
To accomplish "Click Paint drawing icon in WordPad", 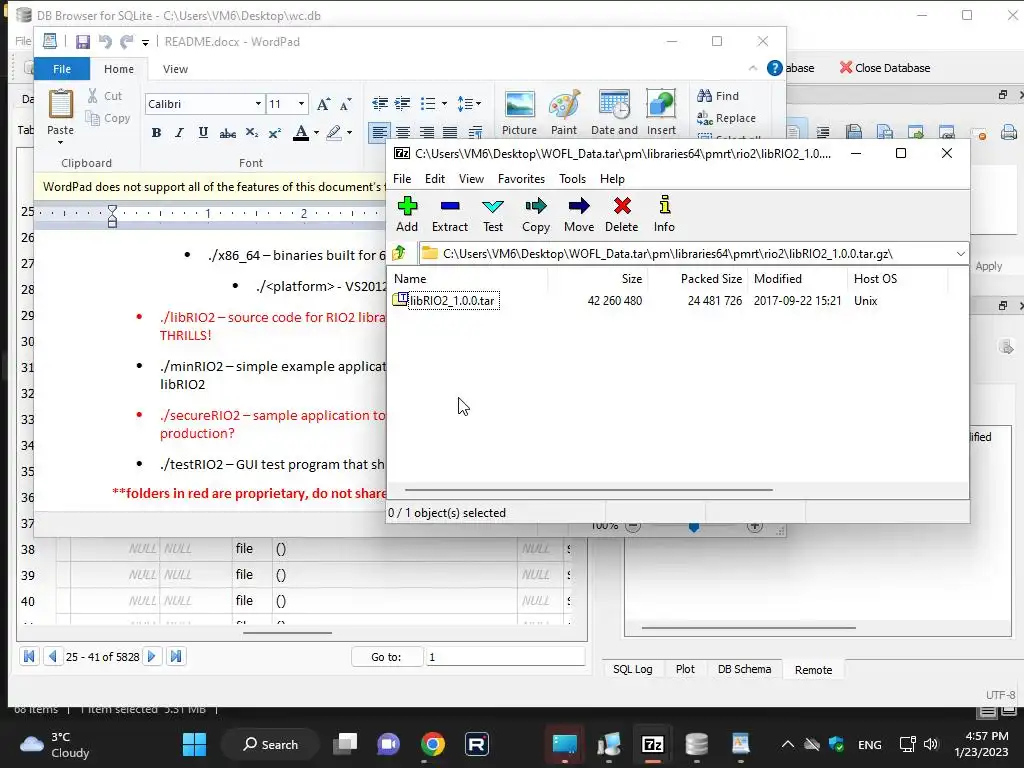I will click(x=564, y=112).
